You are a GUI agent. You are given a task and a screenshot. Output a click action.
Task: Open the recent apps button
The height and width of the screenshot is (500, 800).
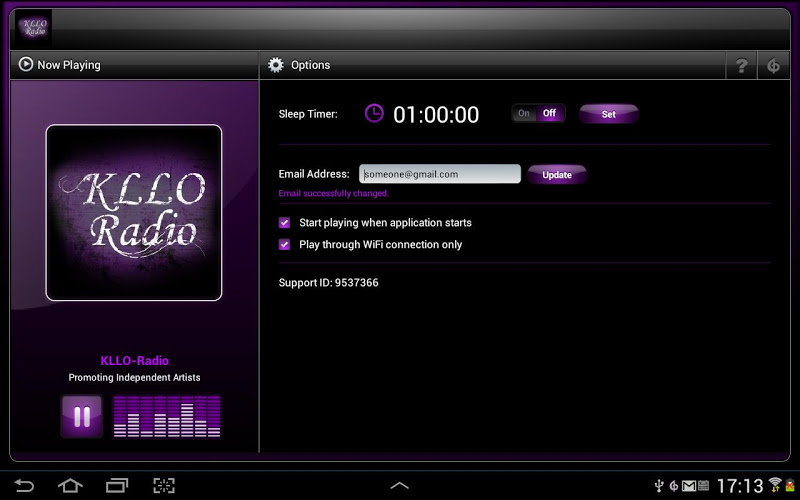click(x=117, y=485)
